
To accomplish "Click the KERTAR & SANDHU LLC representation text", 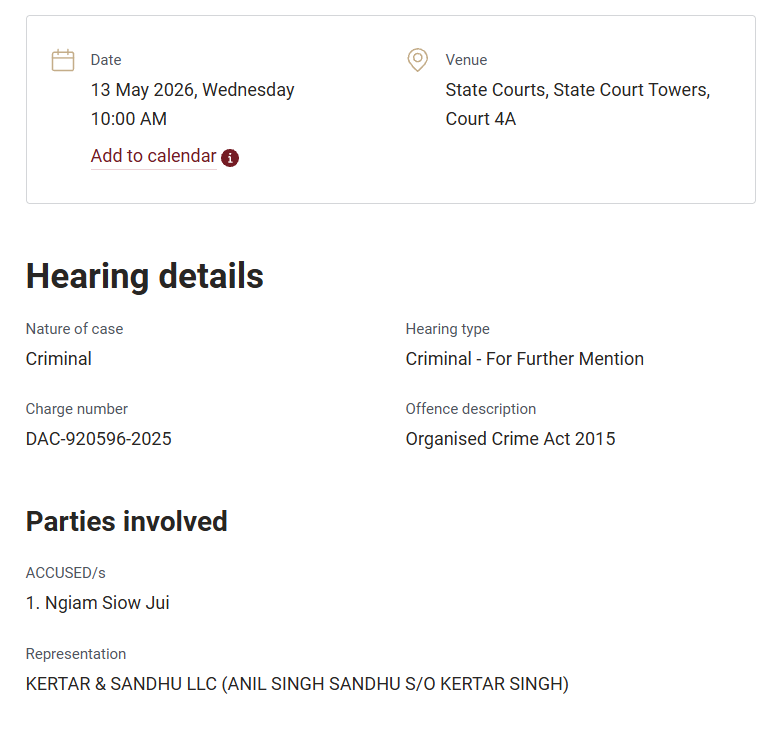I will coord(297,684).
